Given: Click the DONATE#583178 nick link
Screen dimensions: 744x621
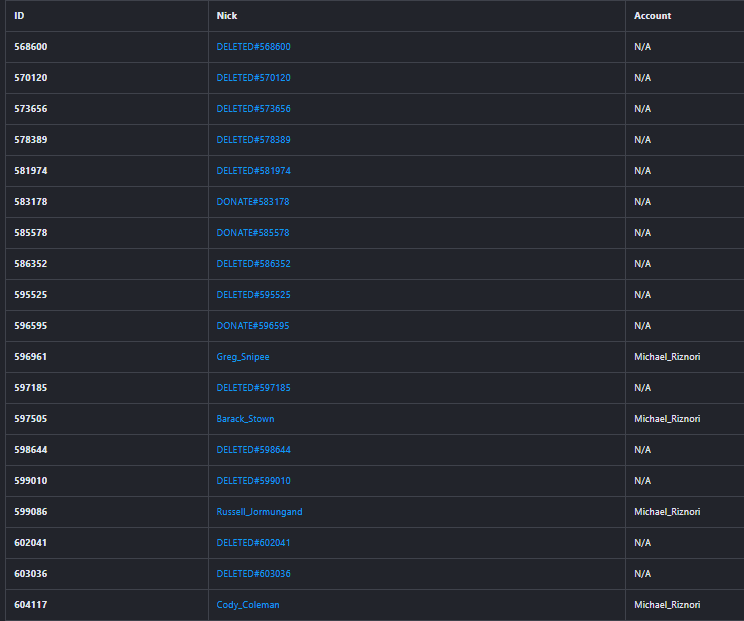Looking at the screenshot, I should [252, 202].
